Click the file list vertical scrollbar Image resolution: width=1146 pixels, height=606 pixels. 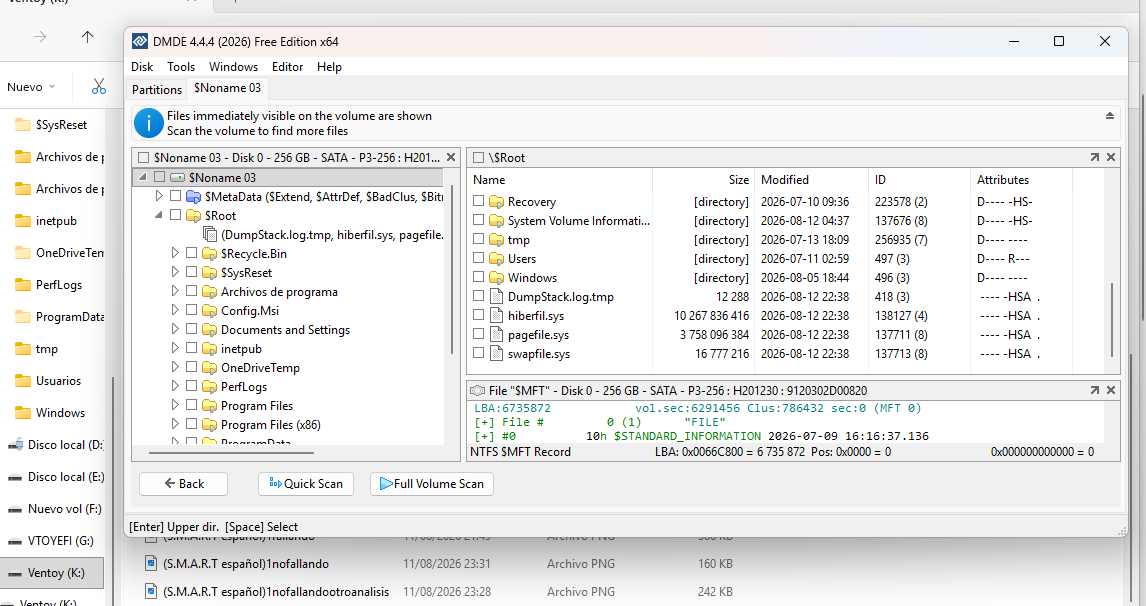1112,319
